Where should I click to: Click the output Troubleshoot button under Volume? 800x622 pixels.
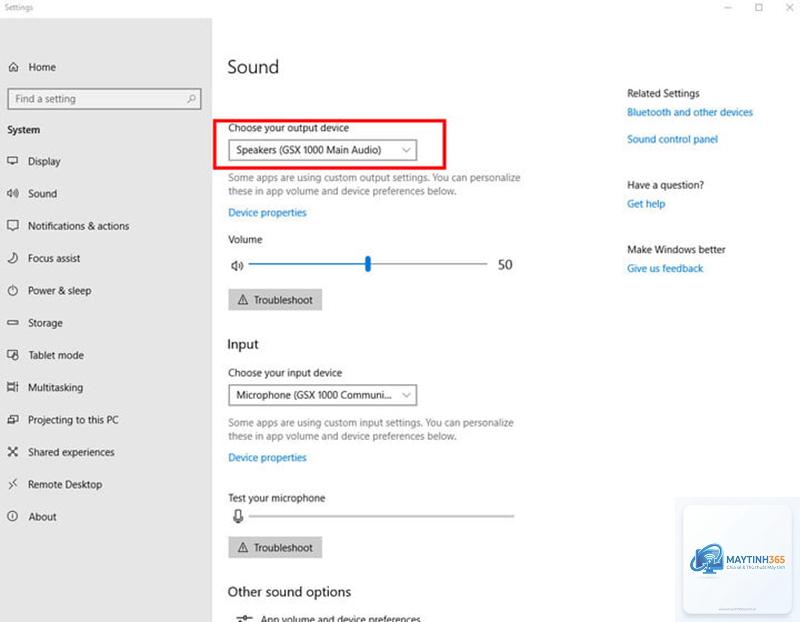pos(275,300)
